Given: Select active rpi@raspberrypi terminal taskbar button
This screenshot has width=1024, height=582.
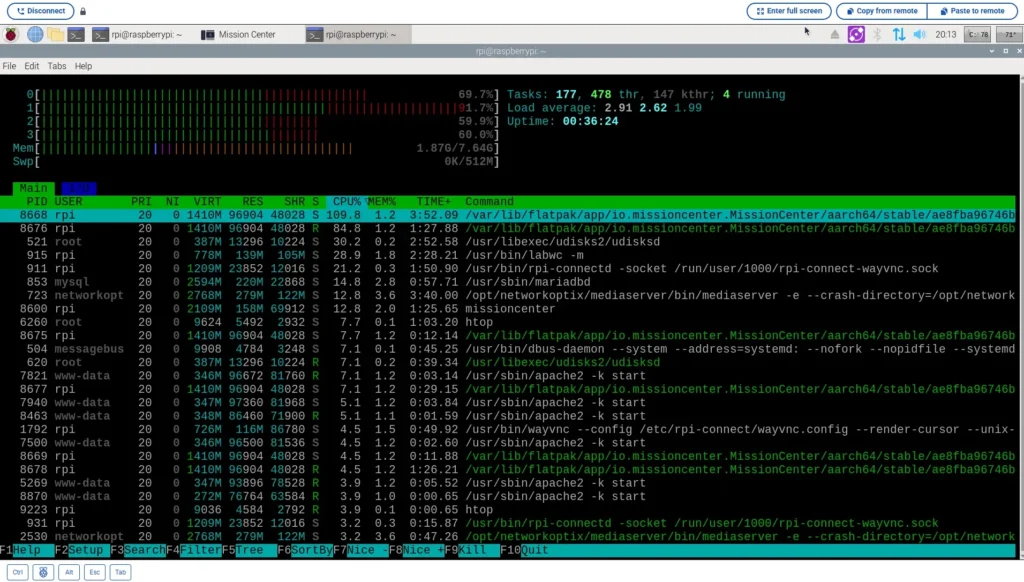Looking at the screenshot, I should (x=358, y=35).
